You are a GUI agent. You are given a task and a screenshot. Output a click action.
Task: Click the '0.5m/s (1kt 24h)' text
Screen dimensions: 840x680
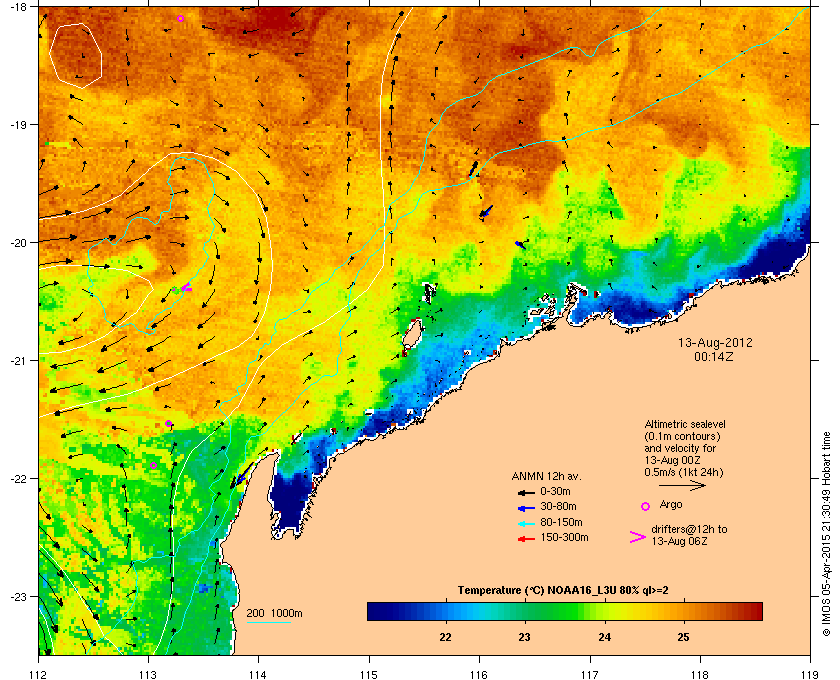pyautogui.click(x=684, y=472)
